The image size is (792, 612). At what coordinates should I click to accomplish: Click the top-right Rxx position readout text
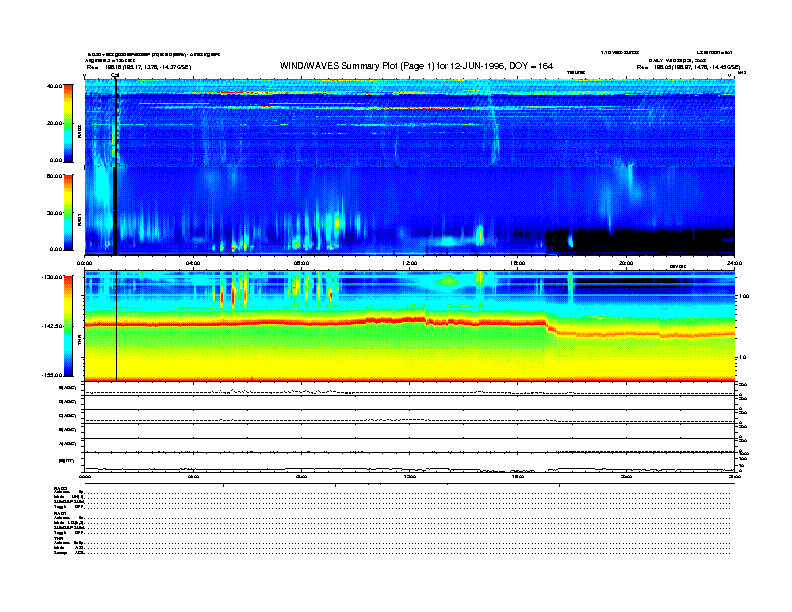pyautogui.click(x=688, y=67)
